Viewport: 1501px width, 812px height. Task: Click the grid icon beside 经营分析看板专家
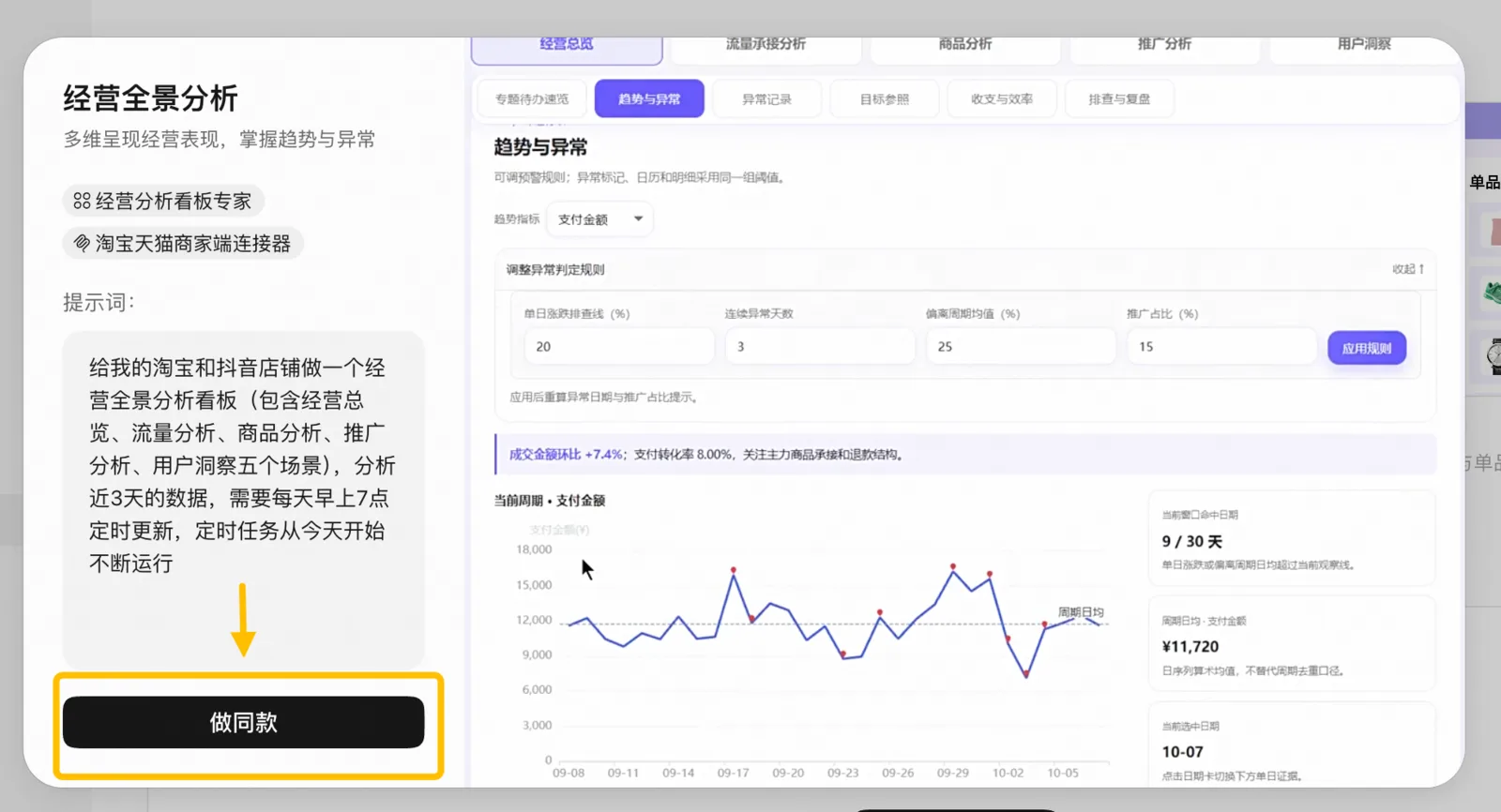click(x=83, y=201)
